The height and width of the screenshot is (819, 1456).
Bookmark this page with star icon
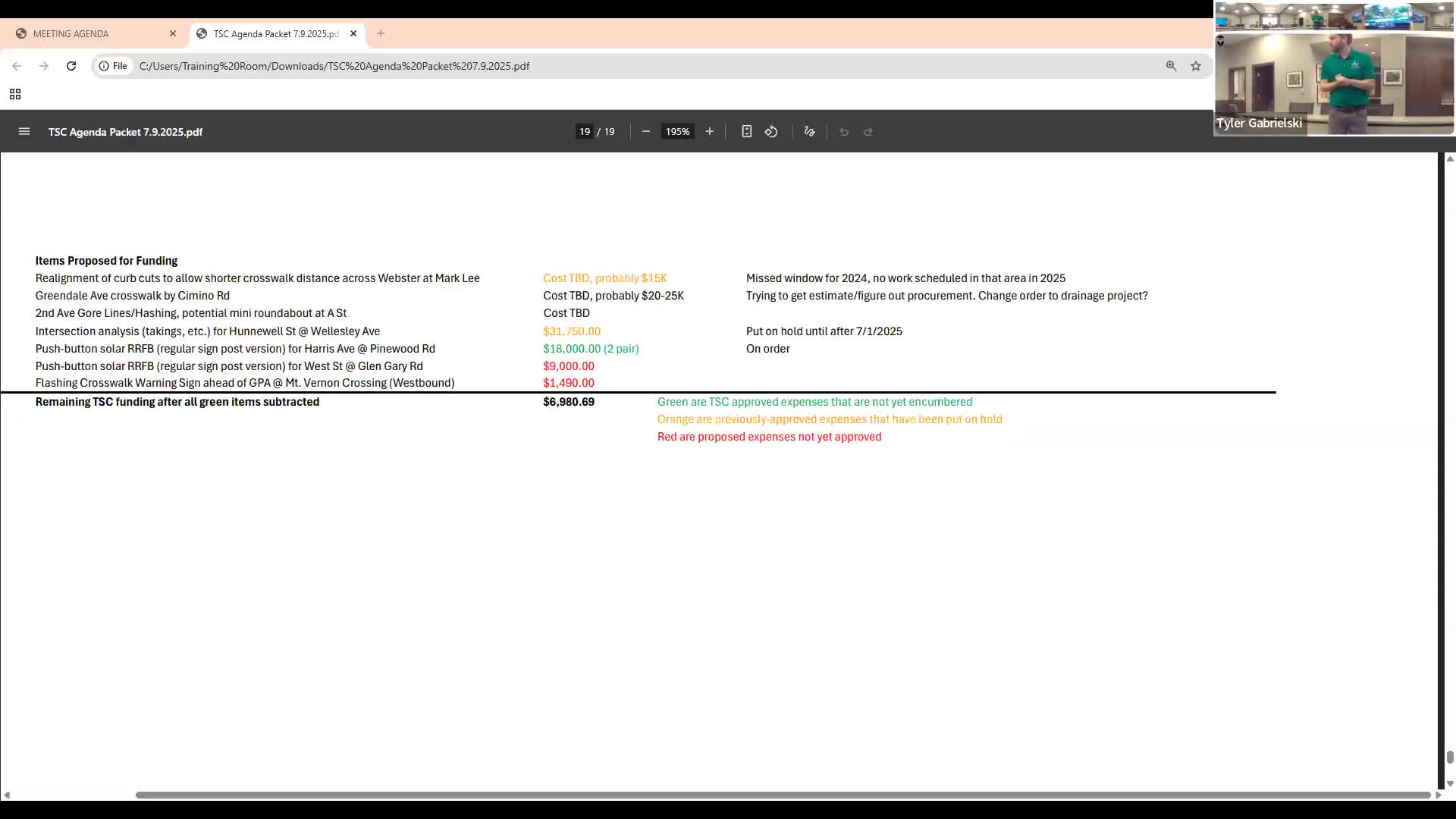(x=1196, y=66)
